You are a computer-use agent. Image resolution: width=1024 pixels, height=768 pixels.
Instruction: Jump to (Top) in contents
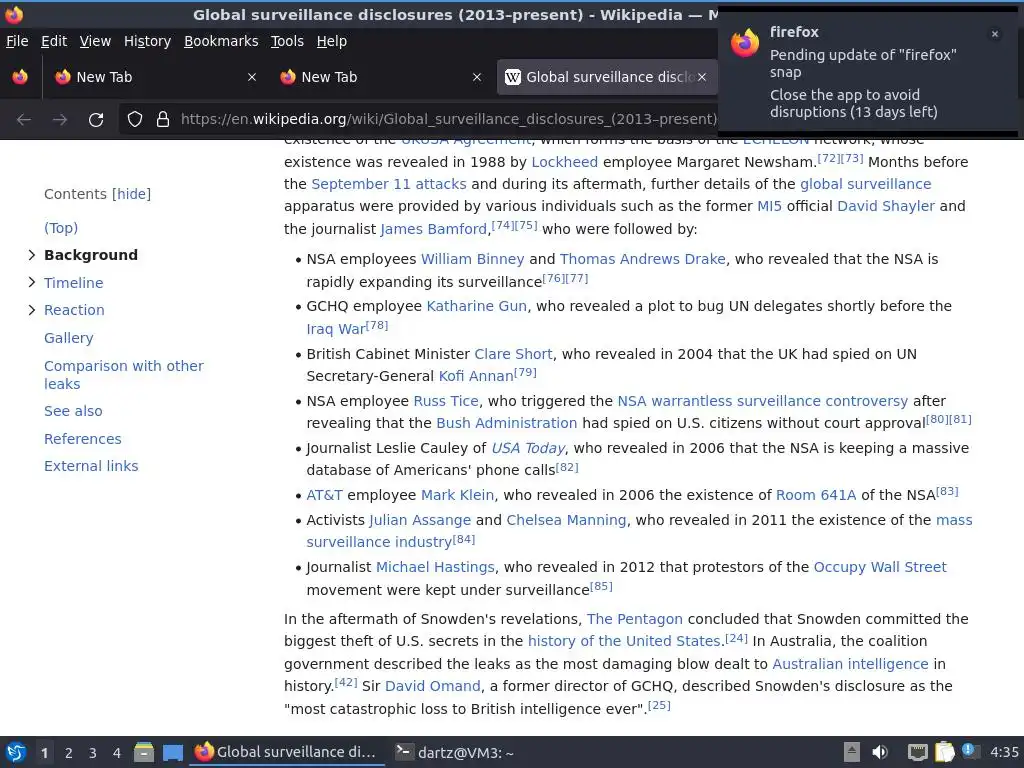click(x=61, y=228)
